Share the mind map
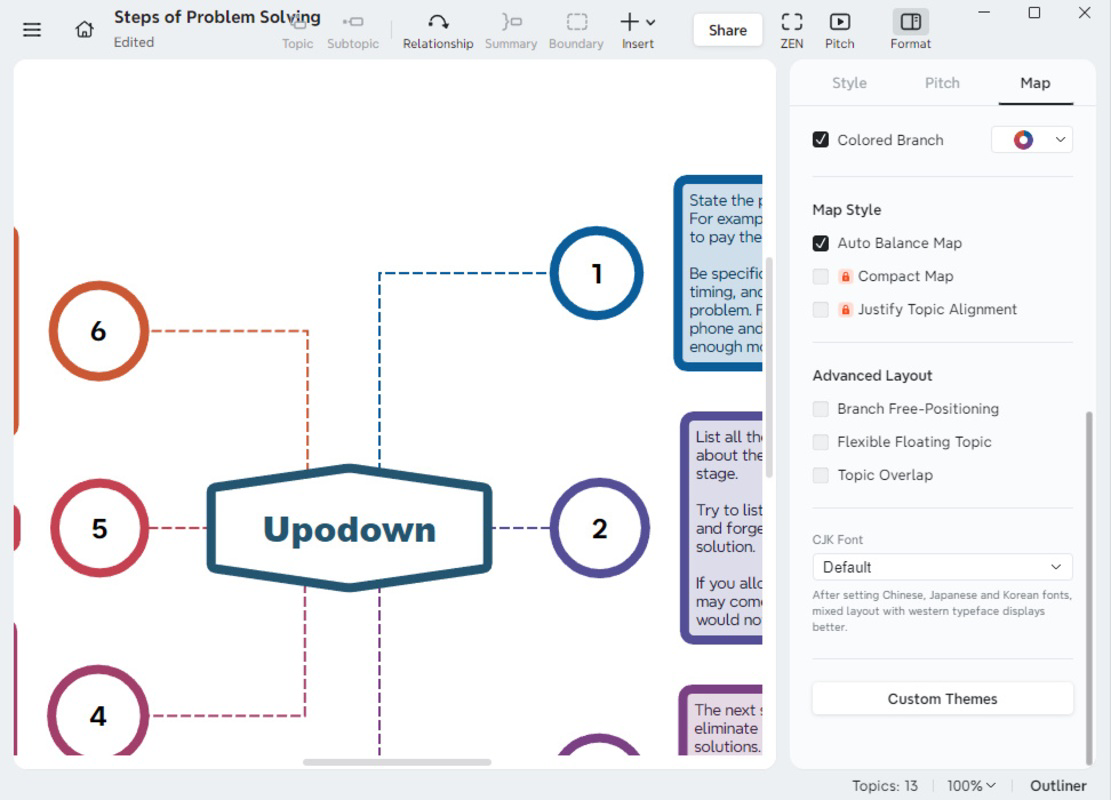 [727, 30]
